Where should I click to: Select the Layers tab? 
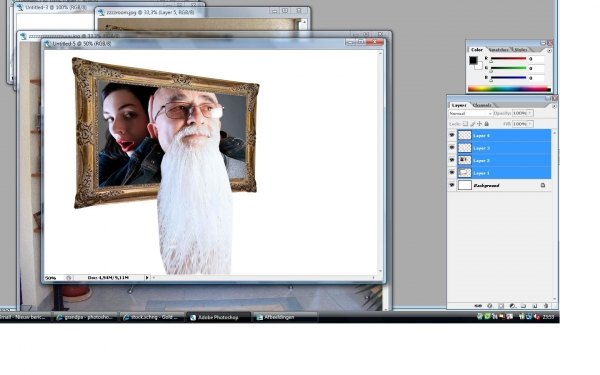(x=458, y=105)
